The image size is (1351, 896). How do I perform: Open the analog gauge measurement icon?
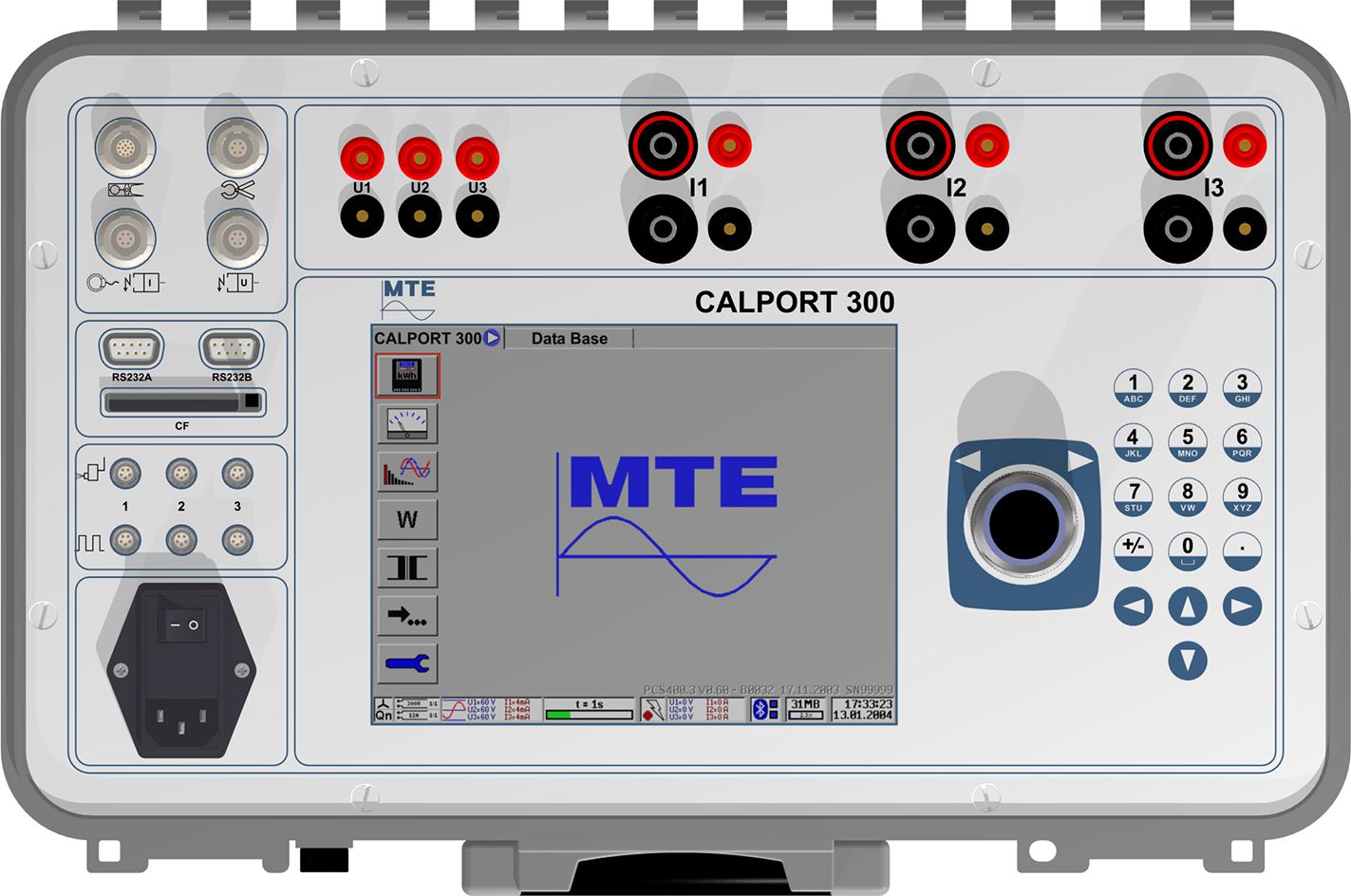click(407, 423)
